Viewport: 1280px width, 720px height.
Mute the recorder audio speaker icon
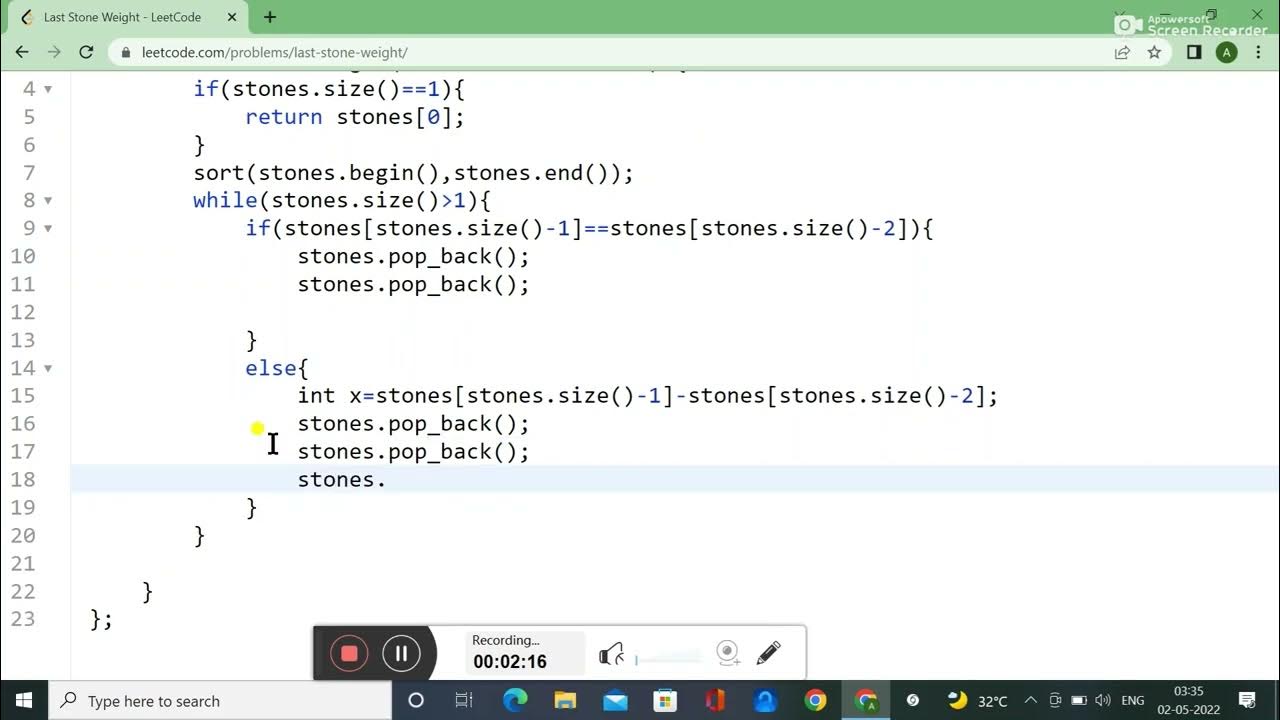[x=611, y=655]
